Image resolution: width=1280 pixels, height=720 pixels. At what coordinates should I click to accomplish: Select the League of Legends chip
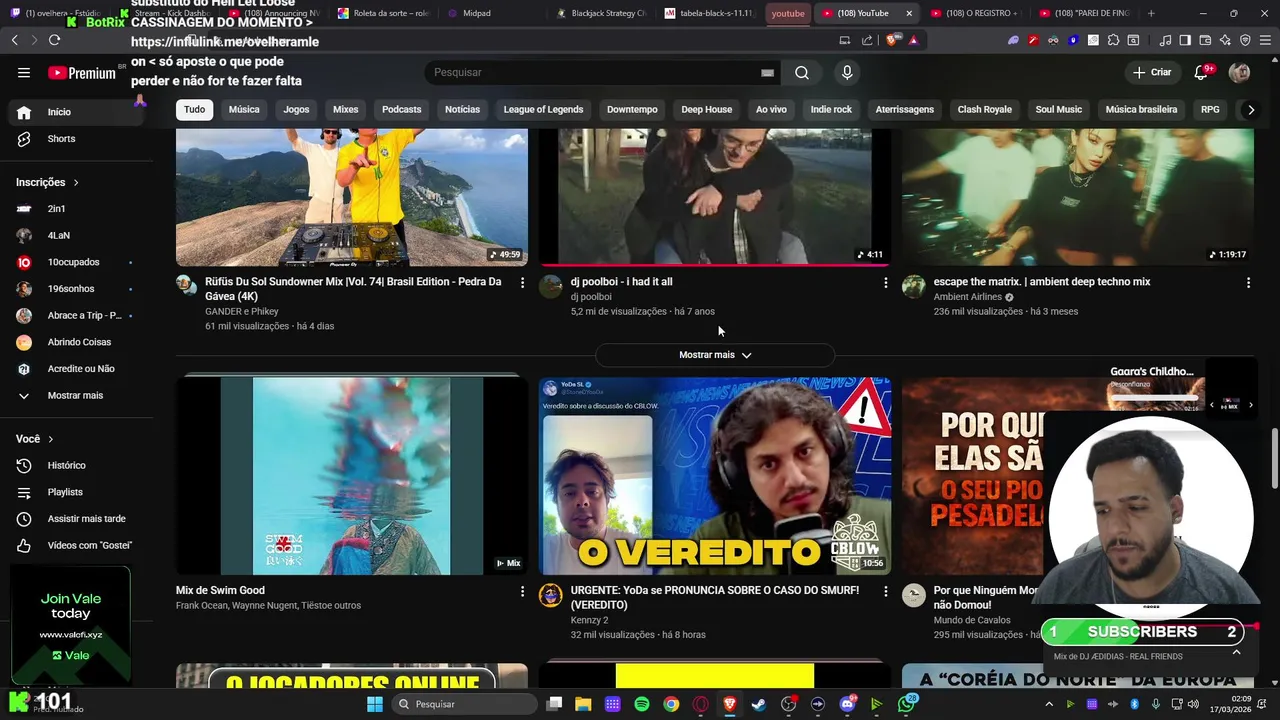tap(543, 109)
